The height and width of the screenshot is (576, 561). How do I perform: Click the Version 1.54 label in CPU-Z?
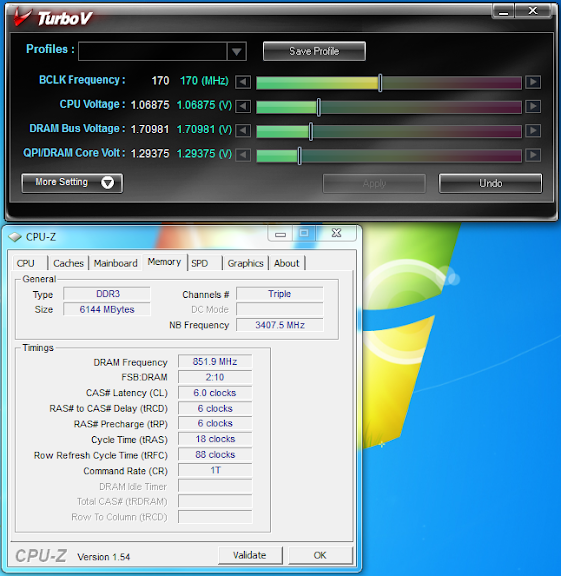click(x=104, y=557)
